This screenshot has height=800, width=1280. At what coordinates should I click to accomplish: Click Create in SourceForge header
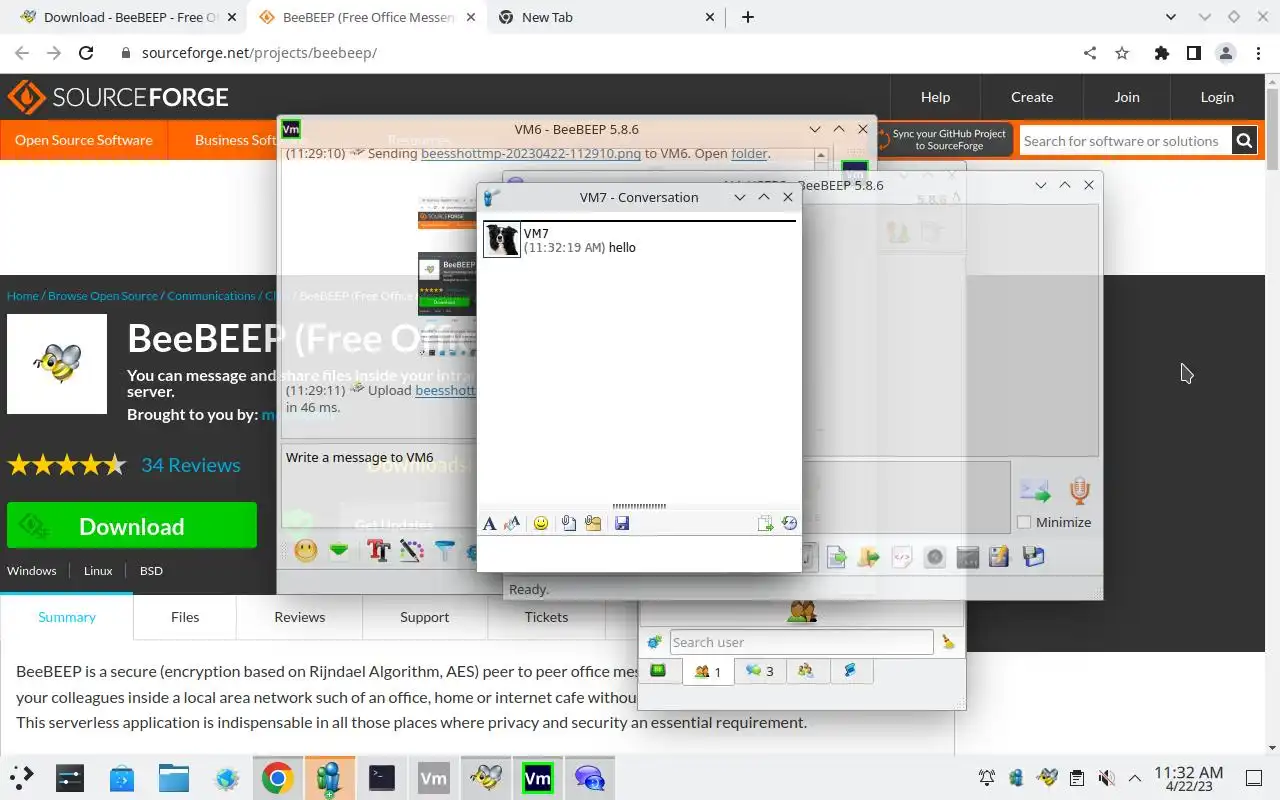coord(1032,97)
